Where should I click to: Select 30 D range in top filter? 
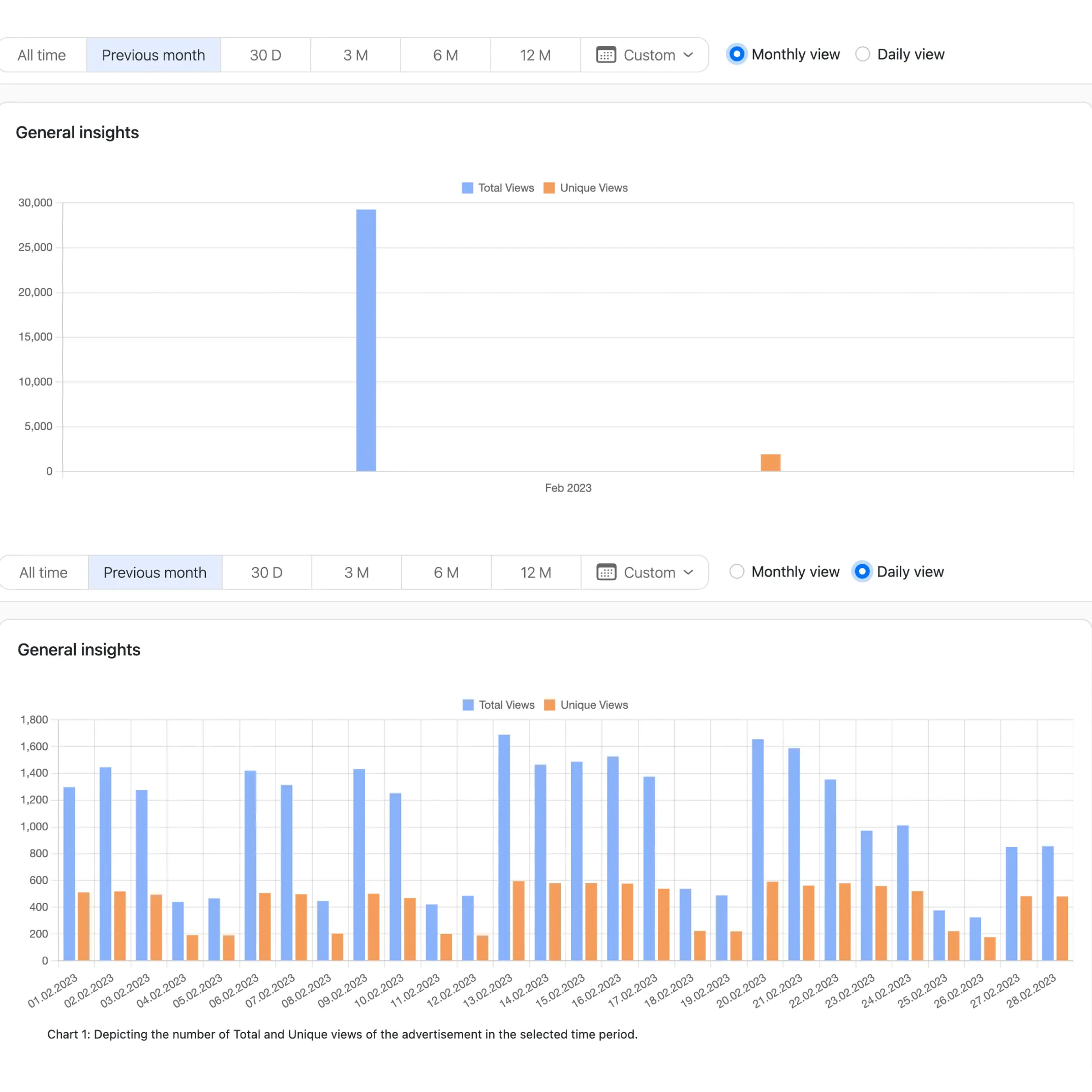(265, 55)
